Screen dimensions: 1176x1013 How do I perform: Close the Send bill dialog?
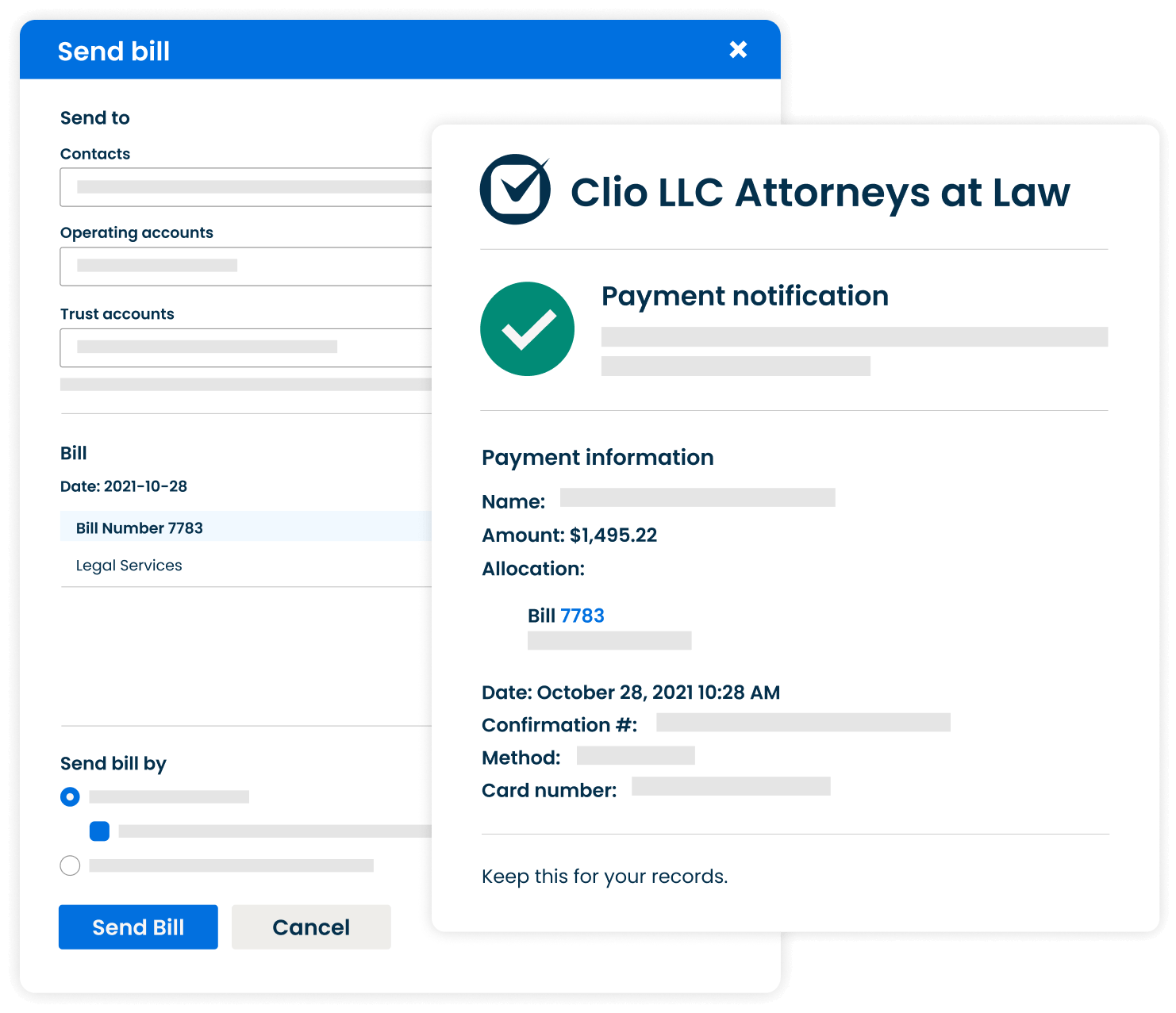738,50
